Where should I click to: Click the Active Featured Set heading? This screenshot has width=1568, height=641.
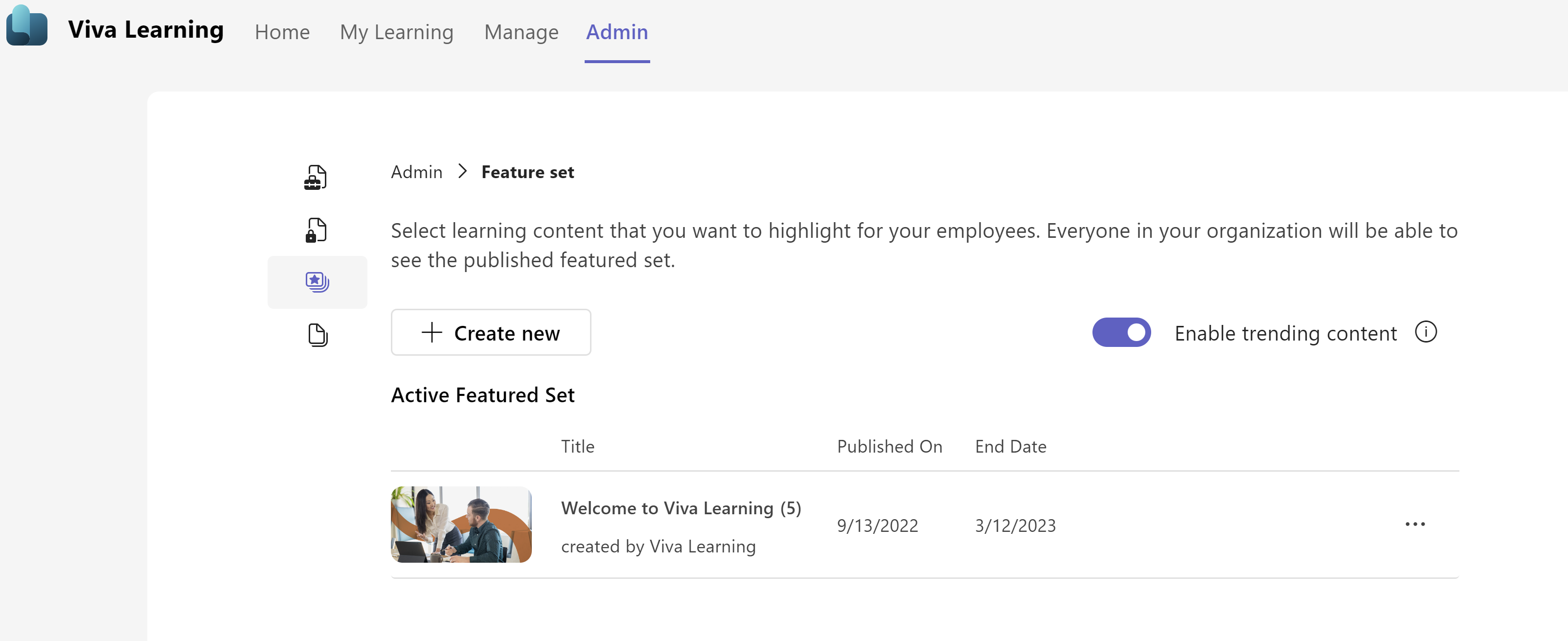(x=482, y=395)
